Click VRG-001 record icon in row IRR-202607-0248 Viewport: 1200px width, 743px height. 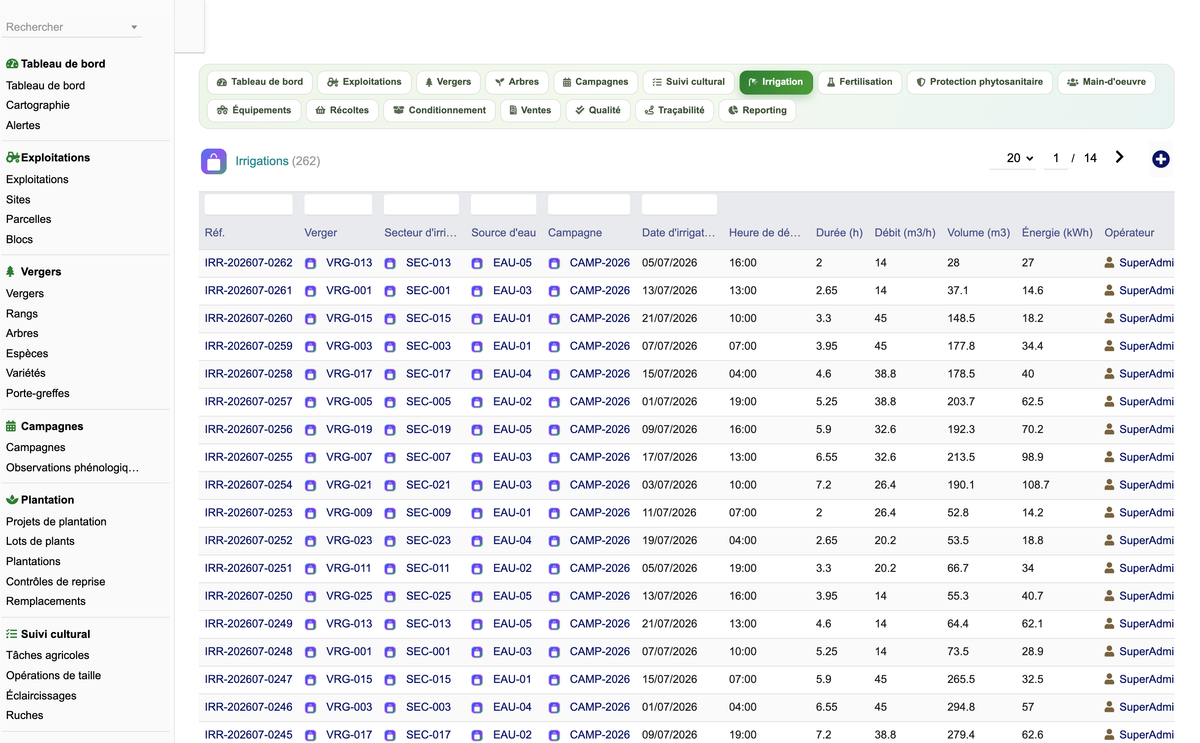(311, 652)
